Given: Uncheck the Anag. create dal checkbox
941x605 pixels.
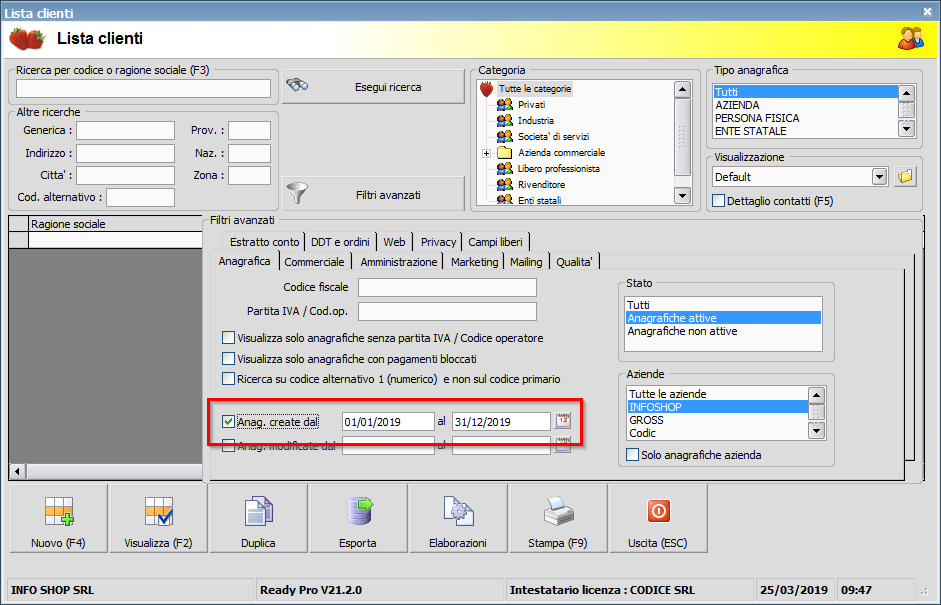Looking at the screenshot, I should (228, 421).
